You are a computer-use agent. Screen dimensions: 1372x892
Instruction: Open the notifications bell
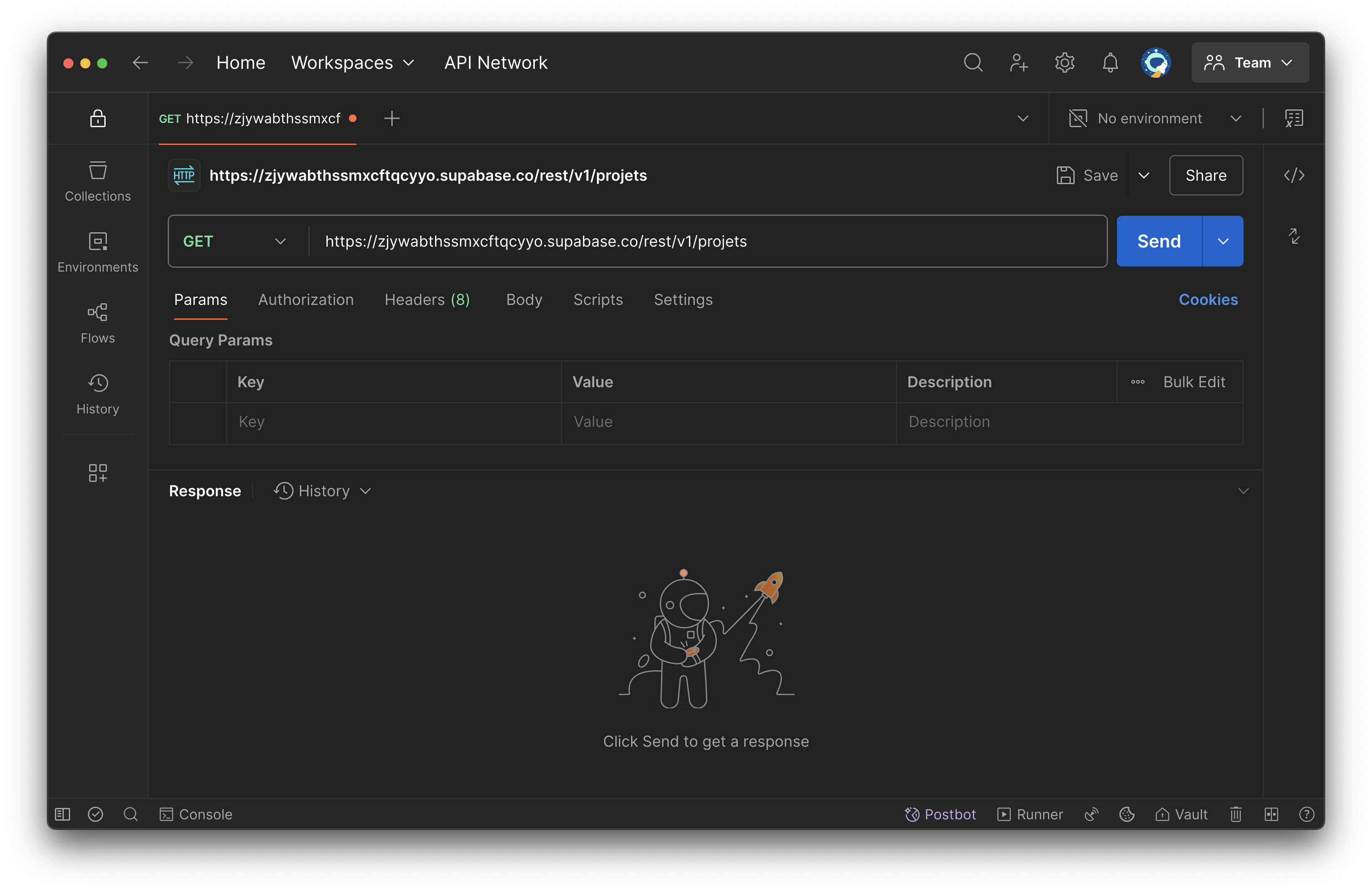pos(1110,62)
